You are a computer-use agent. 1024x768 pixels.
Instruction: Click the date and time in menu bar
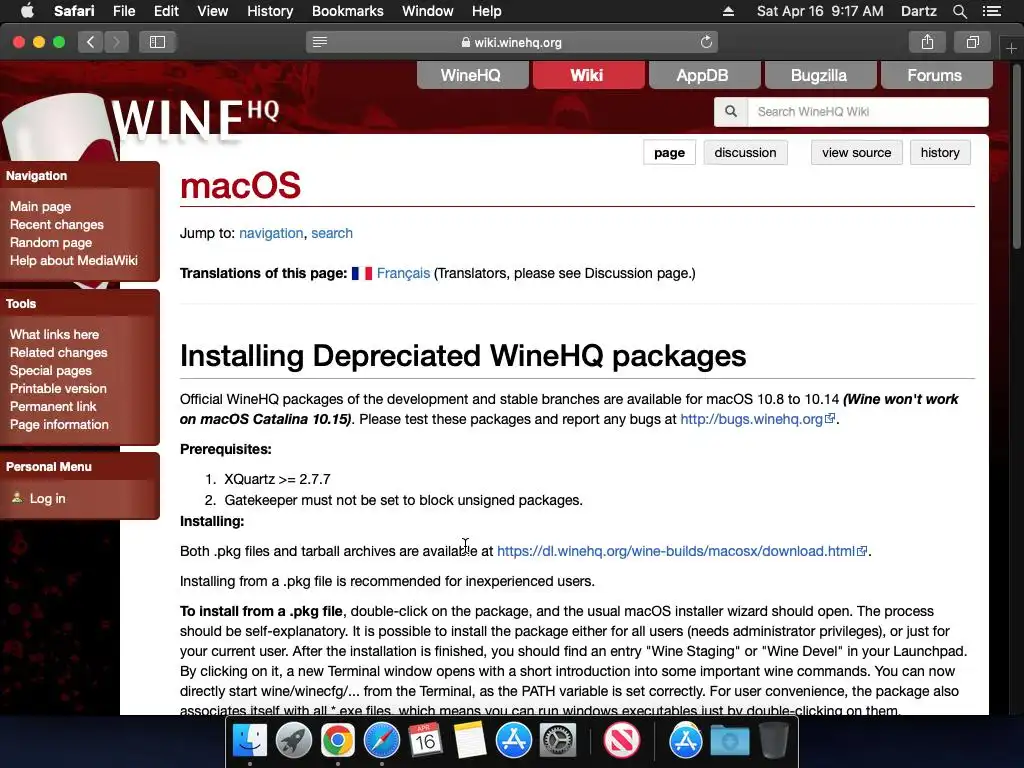(820, 11)
